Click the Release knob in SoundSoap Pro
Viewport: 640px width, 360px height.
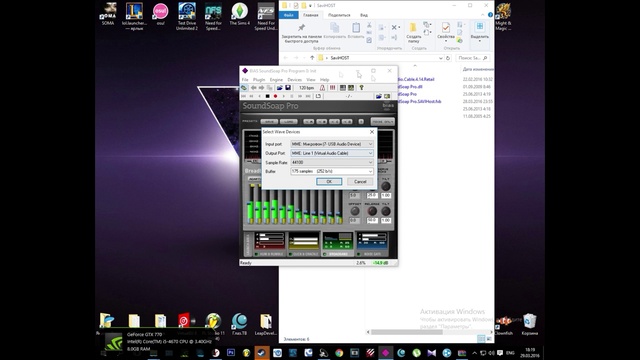pyautogui.click(x=372, y=211)
